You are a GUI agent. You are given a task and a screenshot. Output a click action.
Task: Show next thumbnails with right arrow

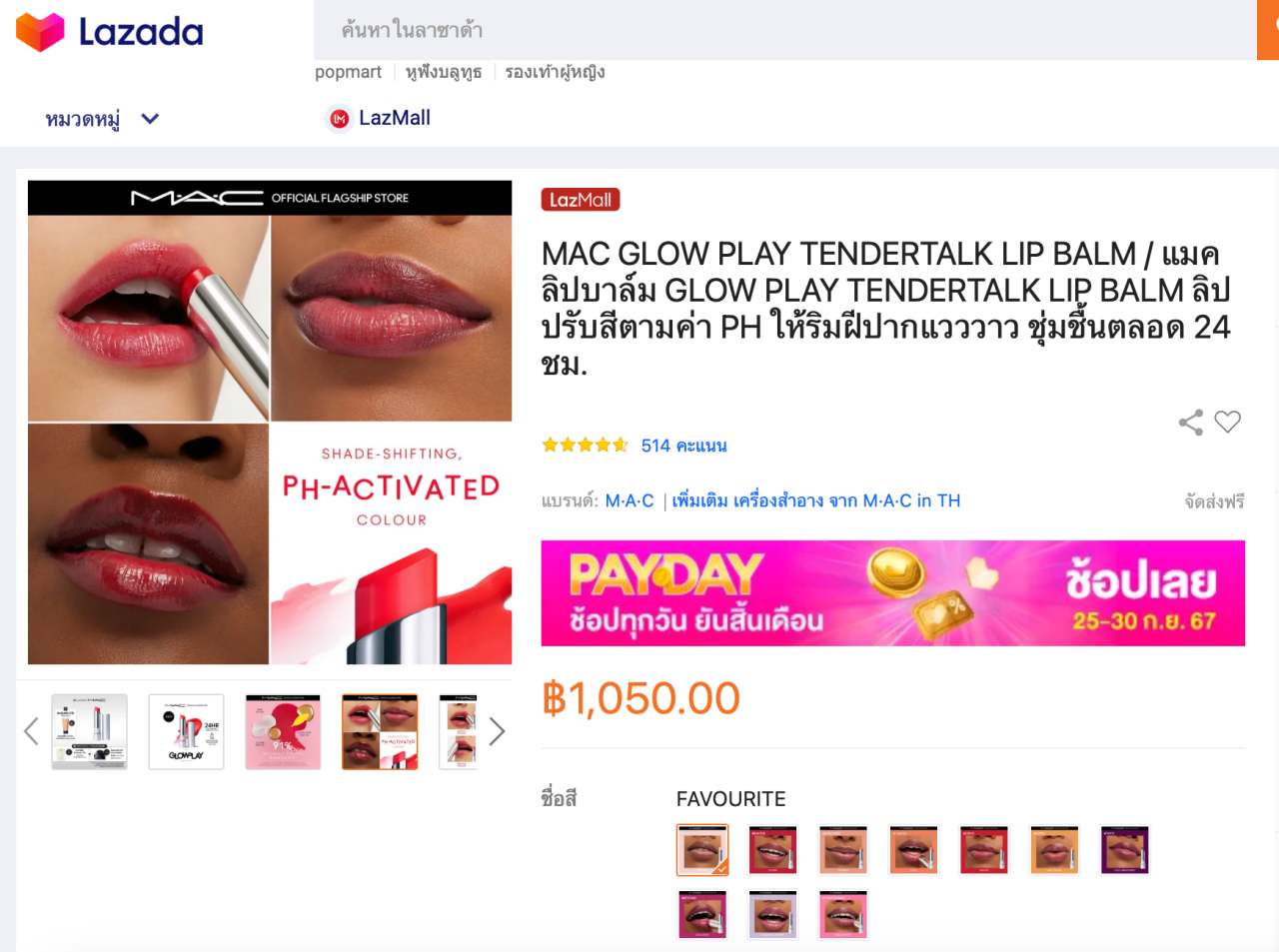(x=497, y=731)
